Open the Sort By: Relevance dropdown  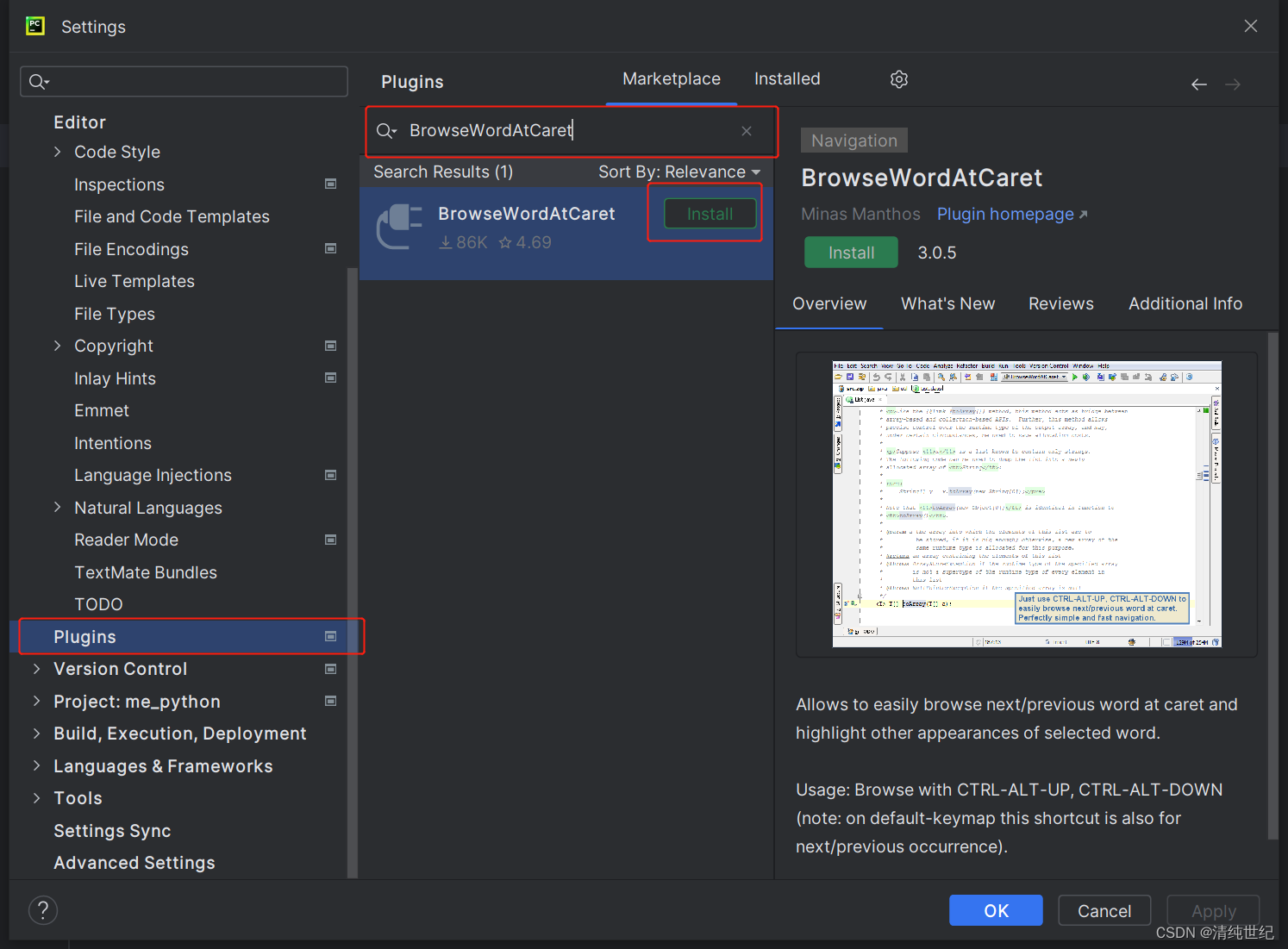point(679,172)
